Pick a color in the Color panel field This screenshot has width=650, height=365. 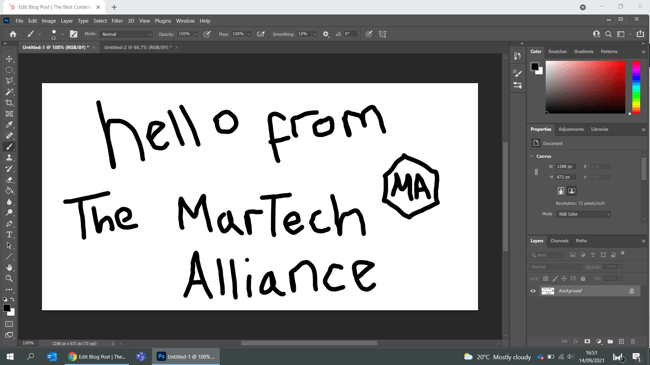click(x=585, y=87)
